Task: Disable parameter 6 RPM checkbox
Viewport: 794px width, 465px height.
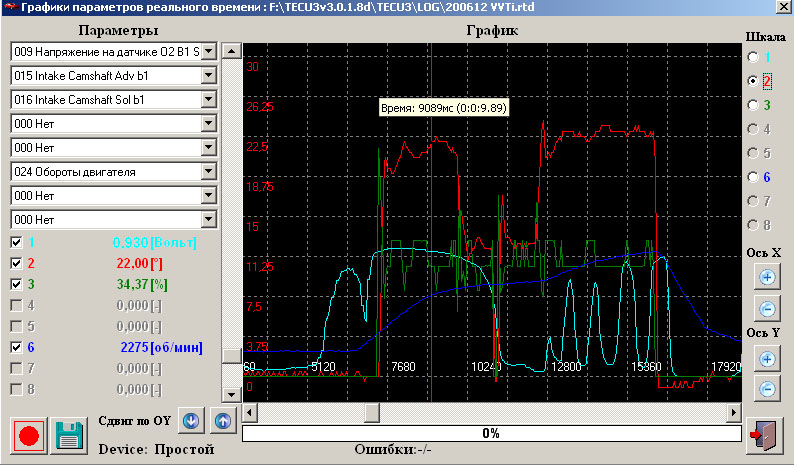Action: (16, 348)
